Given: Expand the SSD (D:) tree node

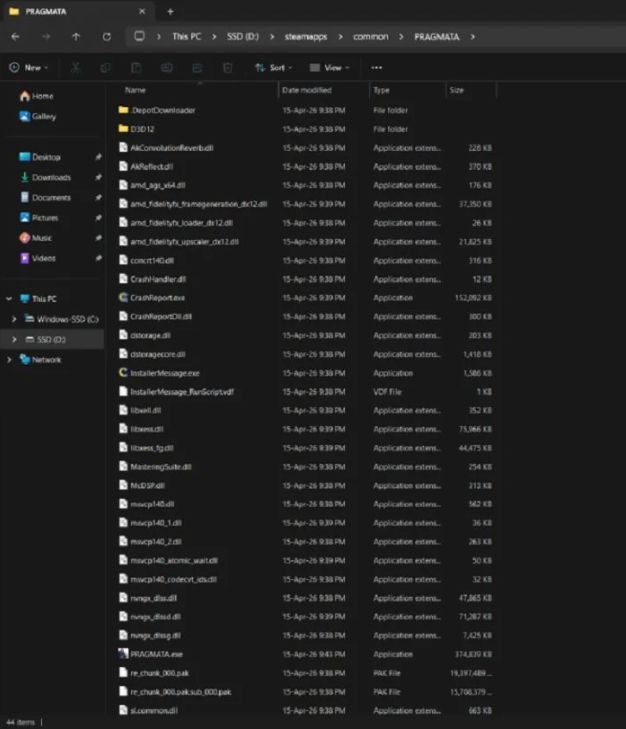Looking at the screenshot, I should coord(14,339).
